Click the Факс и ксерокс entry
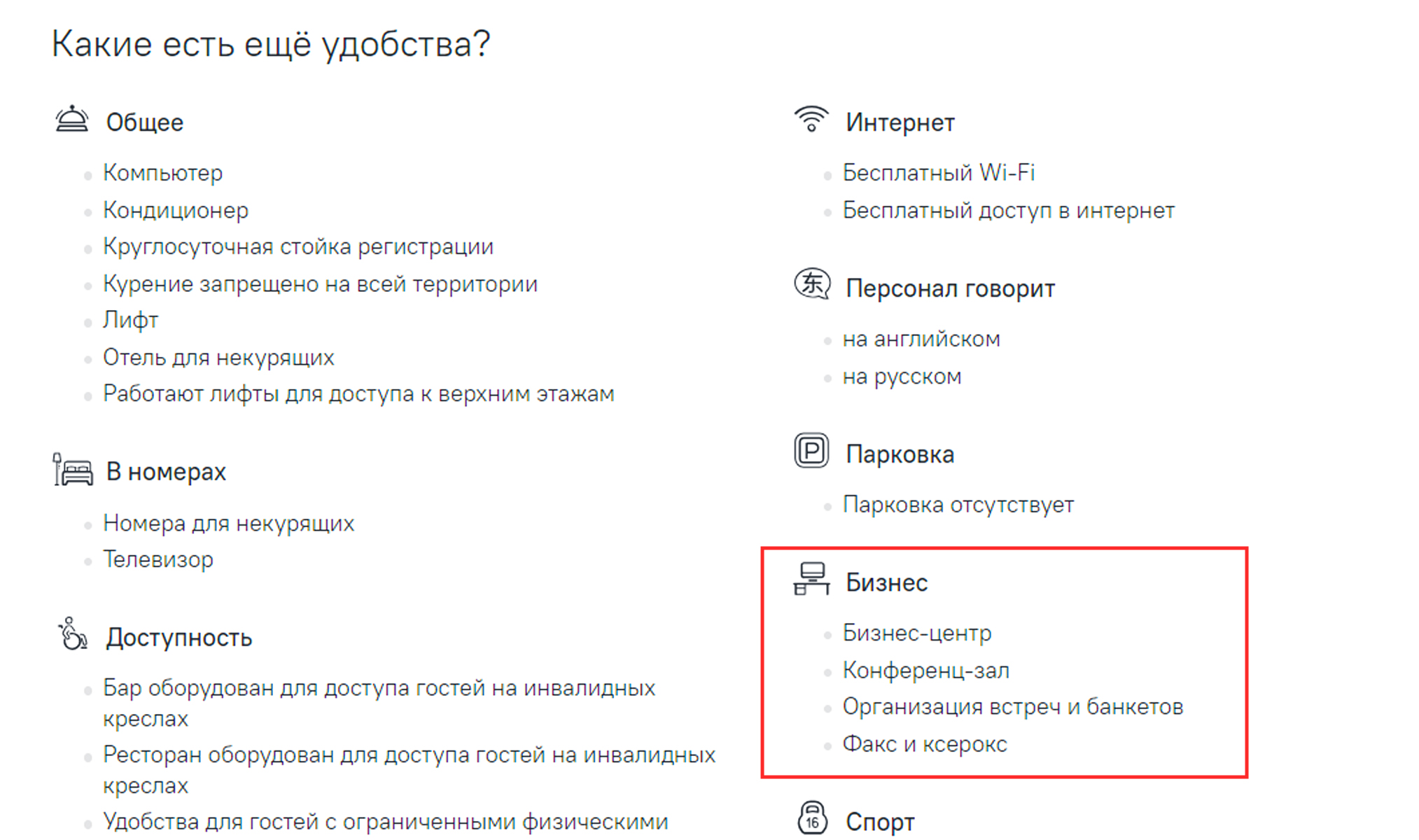Viewport: 1419px width, 840px height. click(x=924, y=744)
